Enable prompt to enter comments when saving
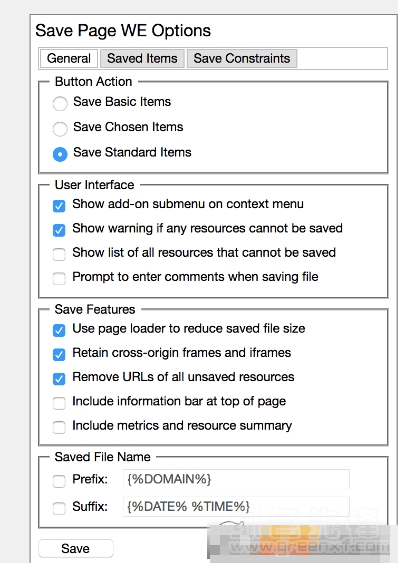Image resolution: width=398 pixels, height=563 pixels. (59, 278)
